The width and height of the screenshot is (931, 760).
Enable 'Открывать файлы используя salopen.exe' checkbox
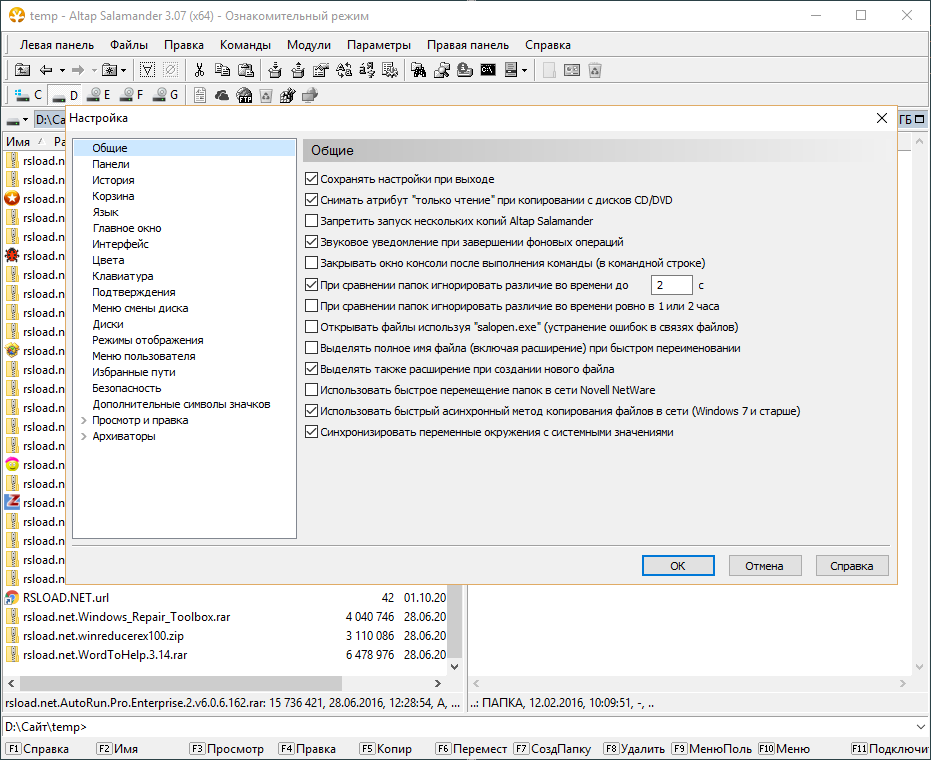[311, 327]
